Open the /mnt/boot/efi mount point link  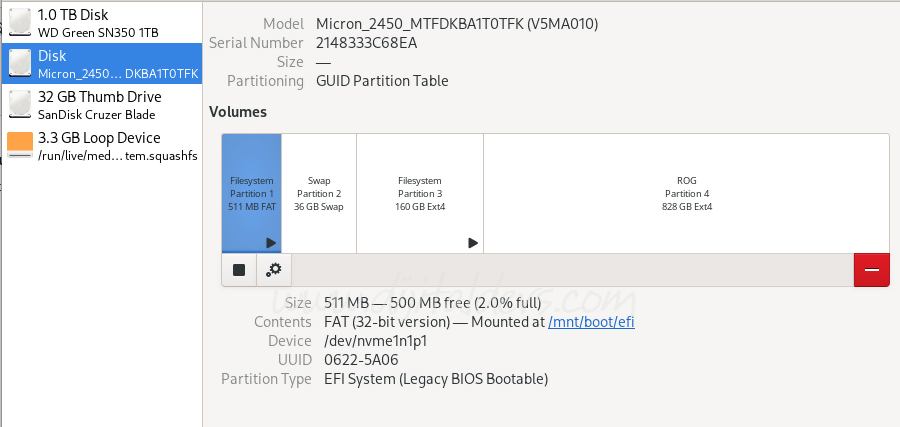coord(591,322)
